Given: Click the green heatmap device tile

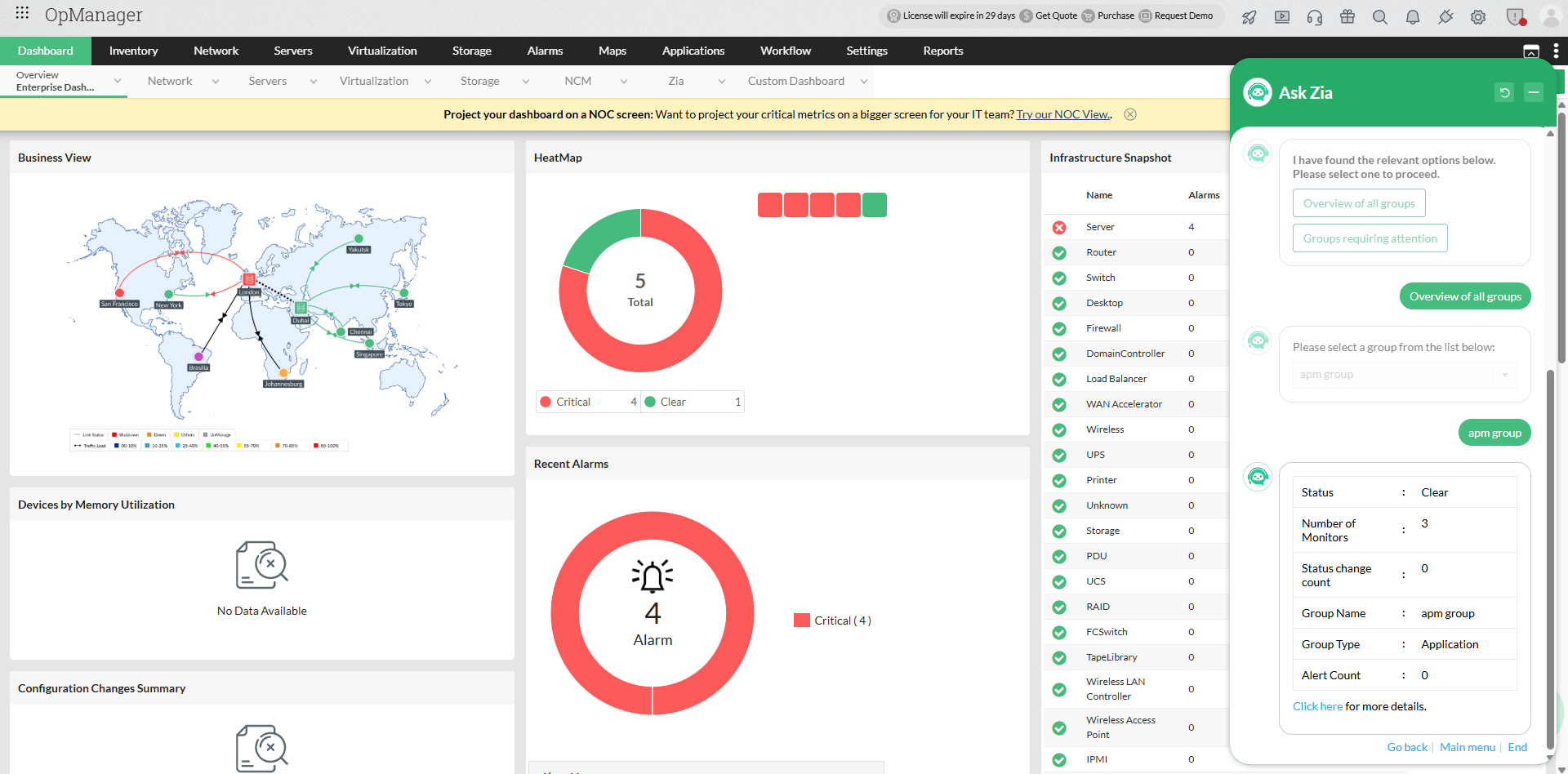Looking at the screenshot, I should (x=875, y=205).
